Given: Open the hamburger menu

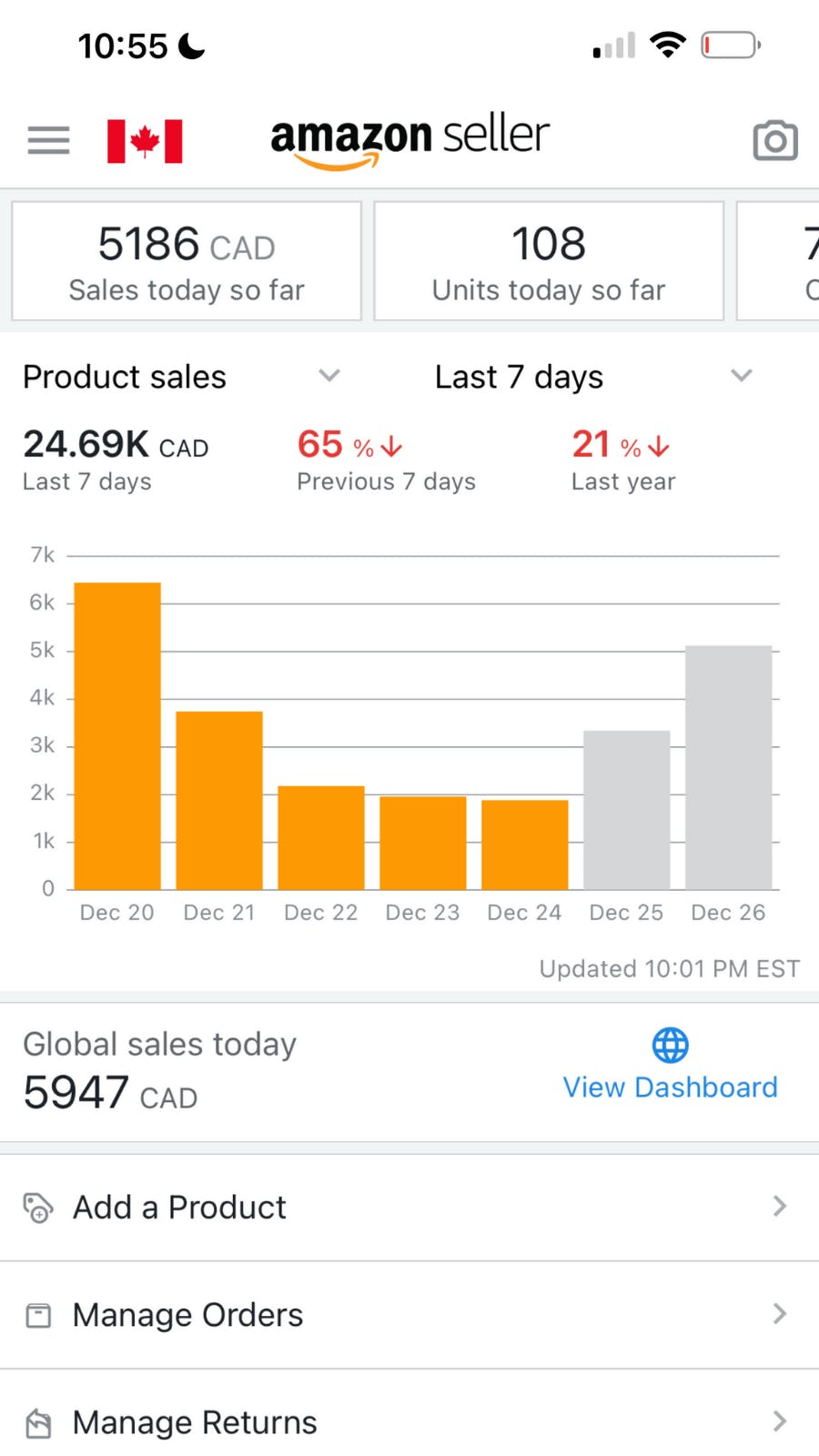Looking at the screenshot, I should coord(48,140).
